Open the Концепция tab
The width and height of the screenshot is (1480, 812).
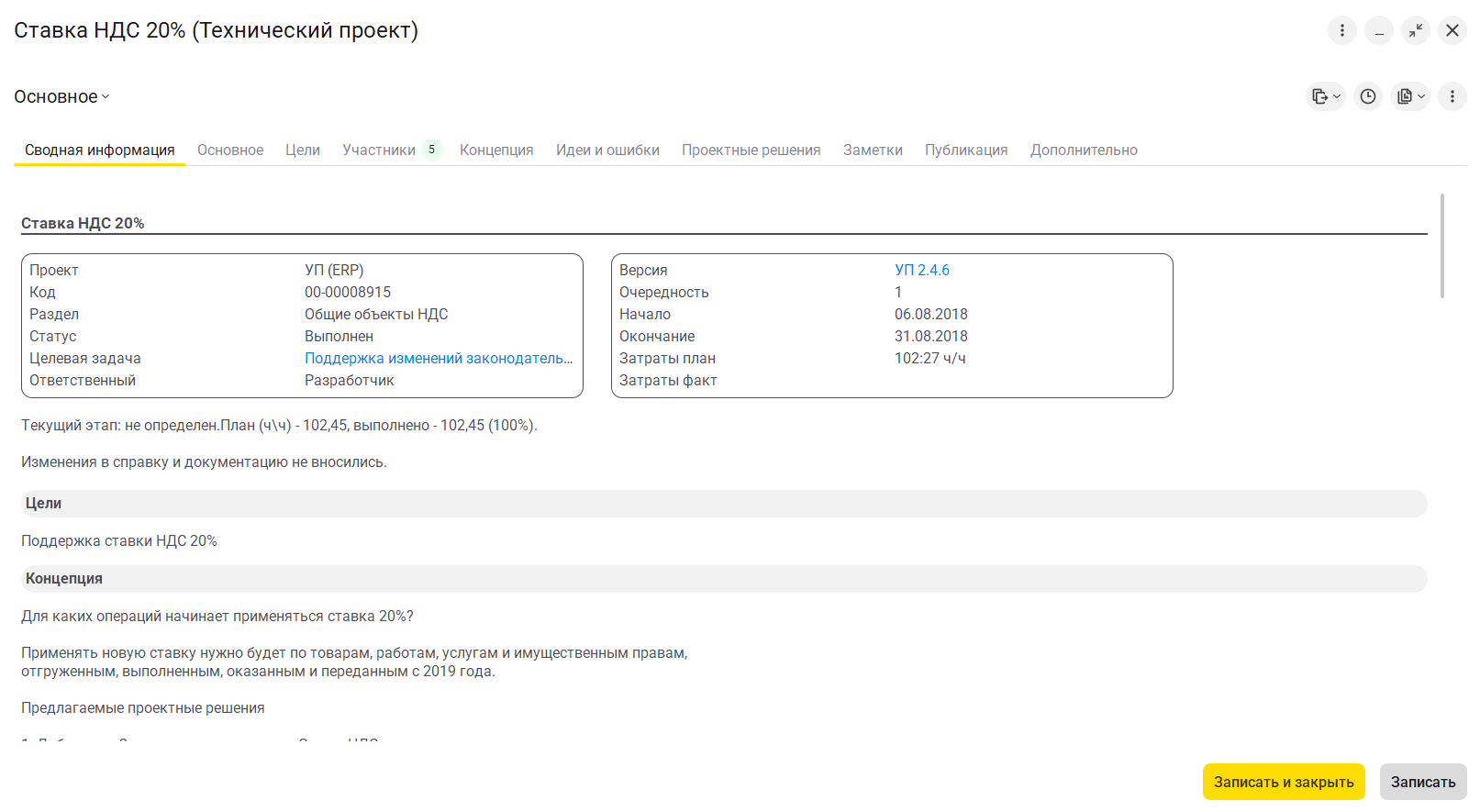tap(496, 150)
